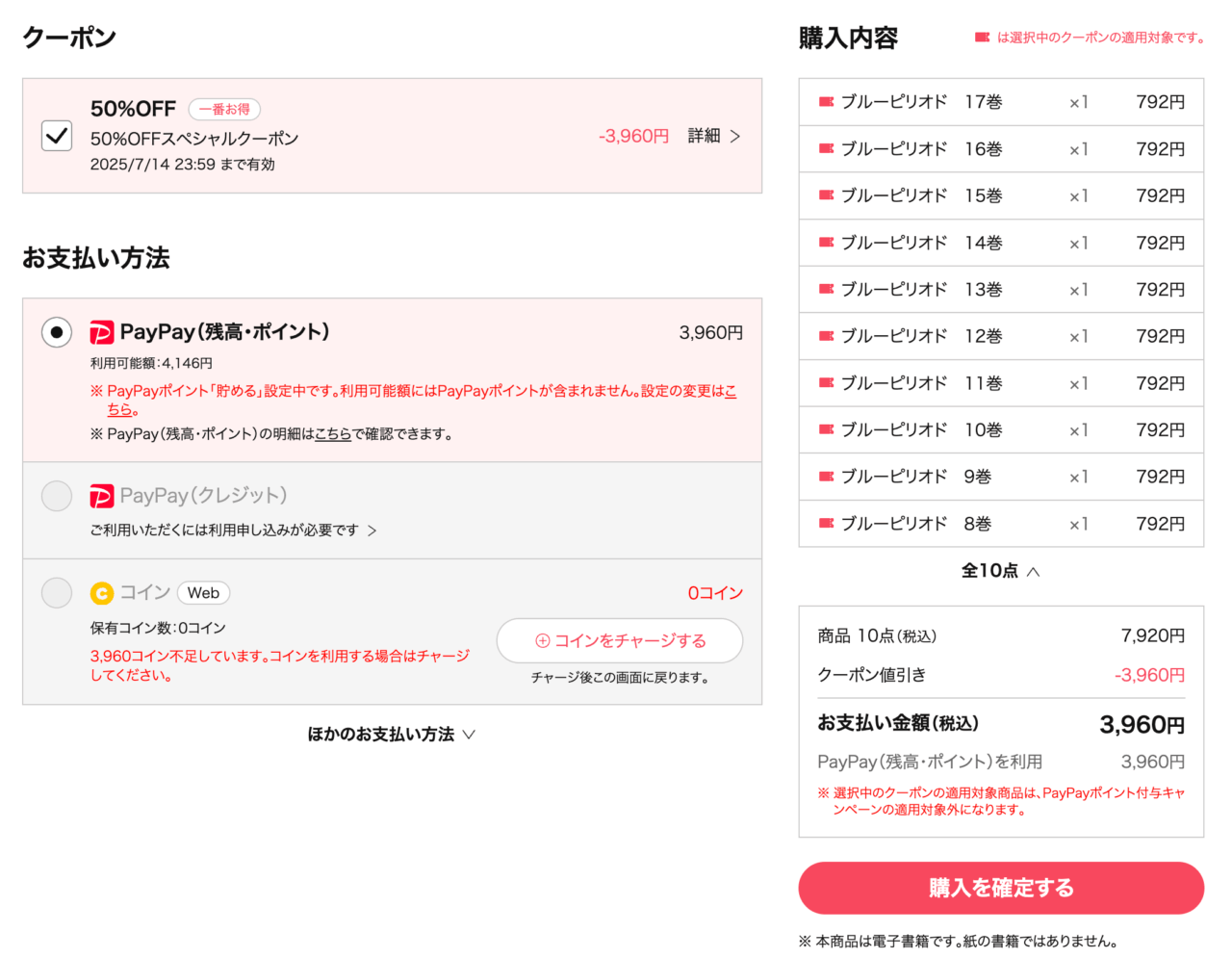Click coupon tag icon for ブルーピリオド 17巻
The image size is (1232, 958).
click(826, 101)
